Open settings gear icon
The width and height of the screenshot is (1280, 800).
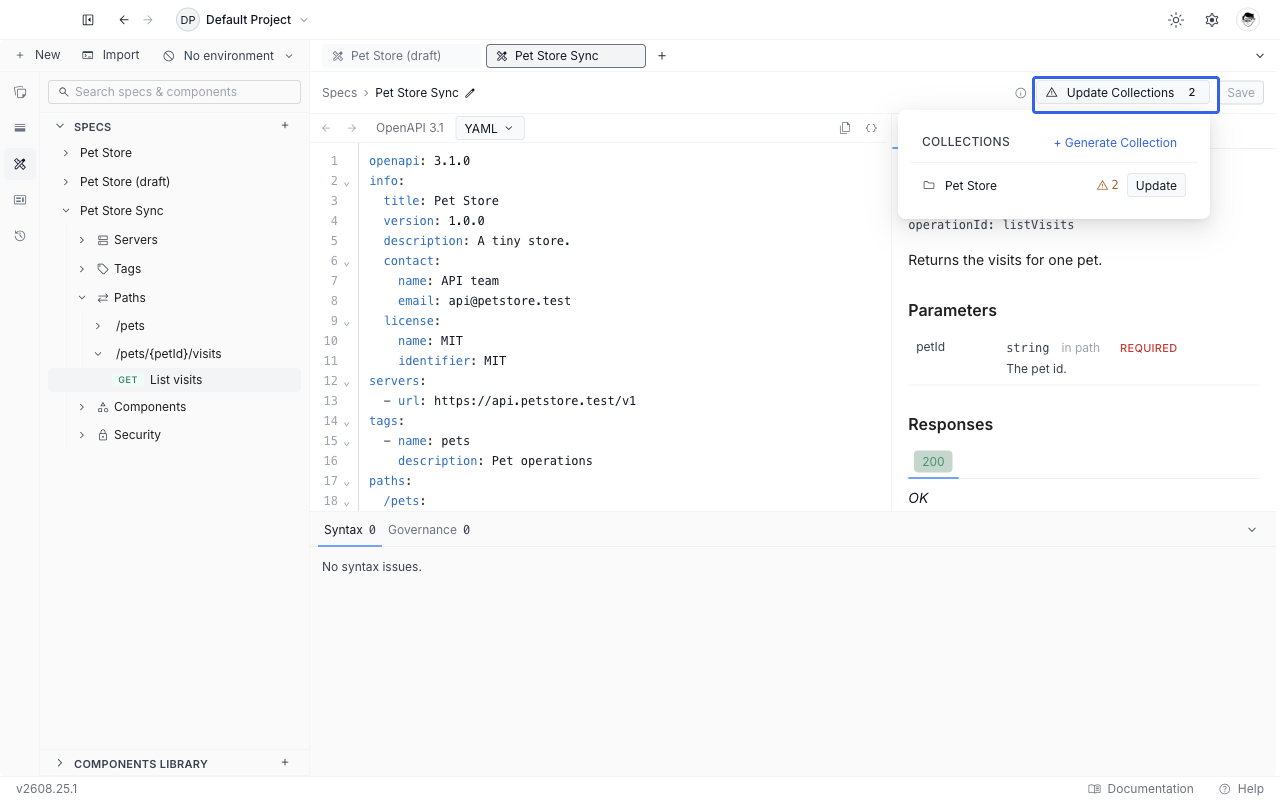pyautogui.click(x=1212, y=20)
